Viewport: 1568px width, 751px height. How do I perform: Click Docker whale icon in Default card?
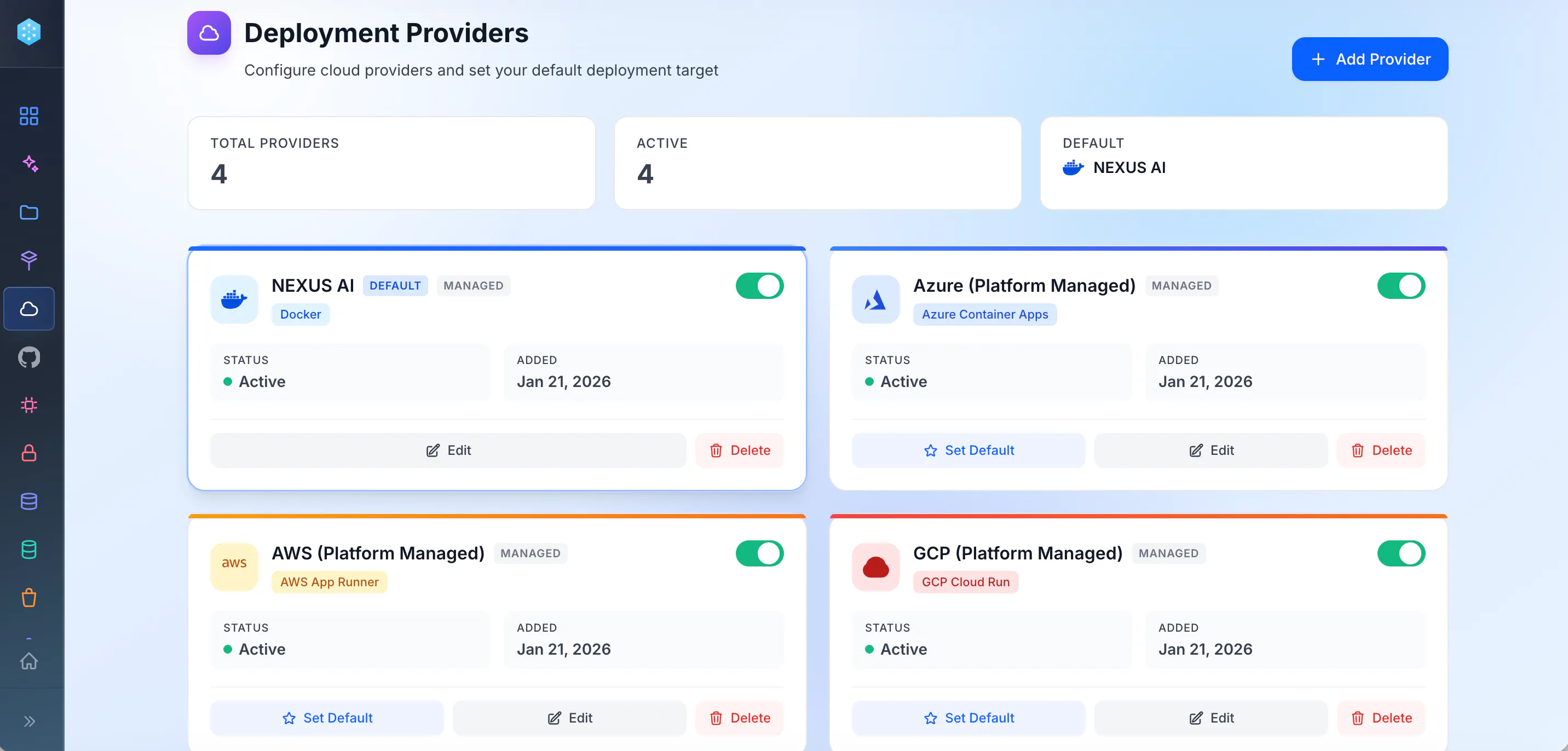pyautogui.click(x=1073, y=167)
